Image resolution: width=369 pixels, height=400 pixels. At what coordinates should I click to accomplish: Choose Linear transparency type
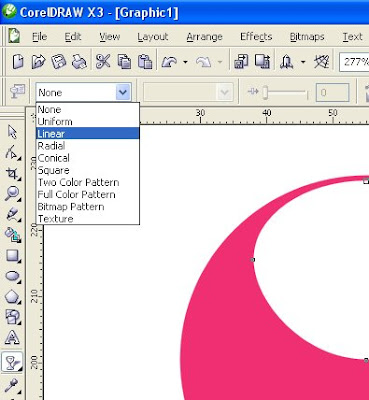click(x=88, y=133)
